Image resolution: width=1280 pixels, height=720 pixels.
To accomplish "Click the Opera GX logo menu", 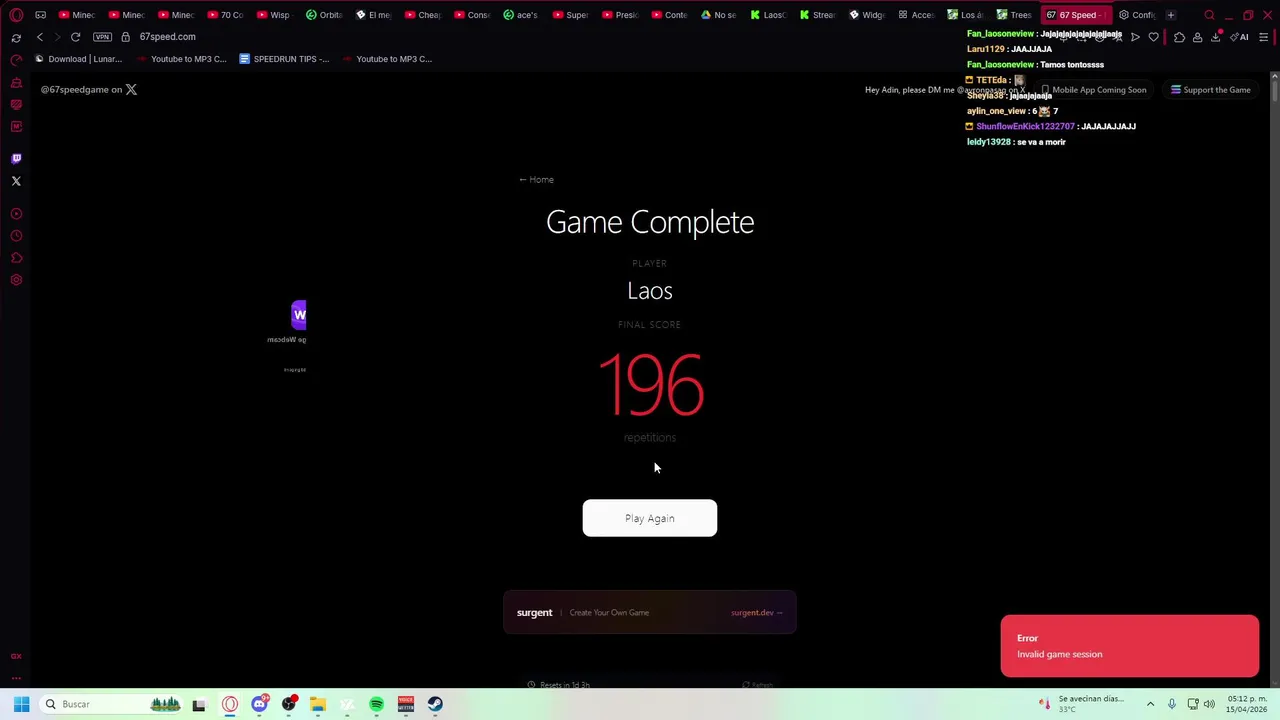I will 16,15.
